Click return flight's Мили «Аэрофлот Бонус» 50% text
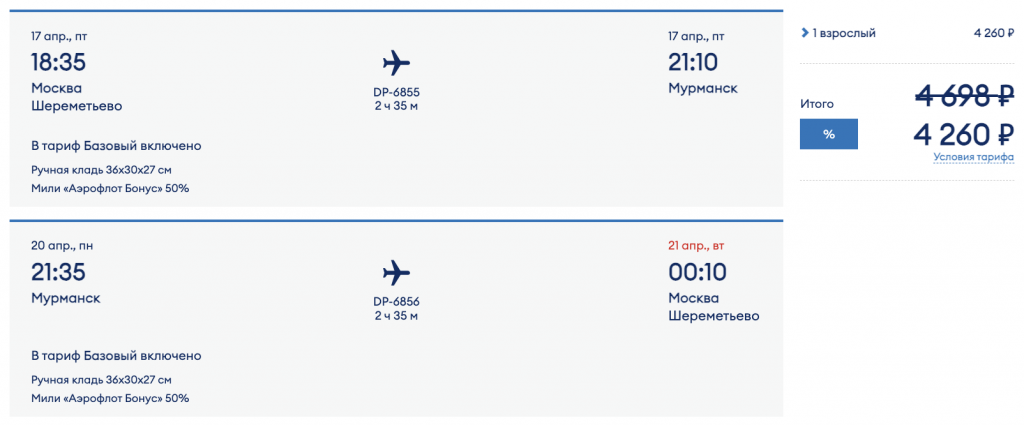The height and width of the screenshot is (425, 1024). [110, 398]
